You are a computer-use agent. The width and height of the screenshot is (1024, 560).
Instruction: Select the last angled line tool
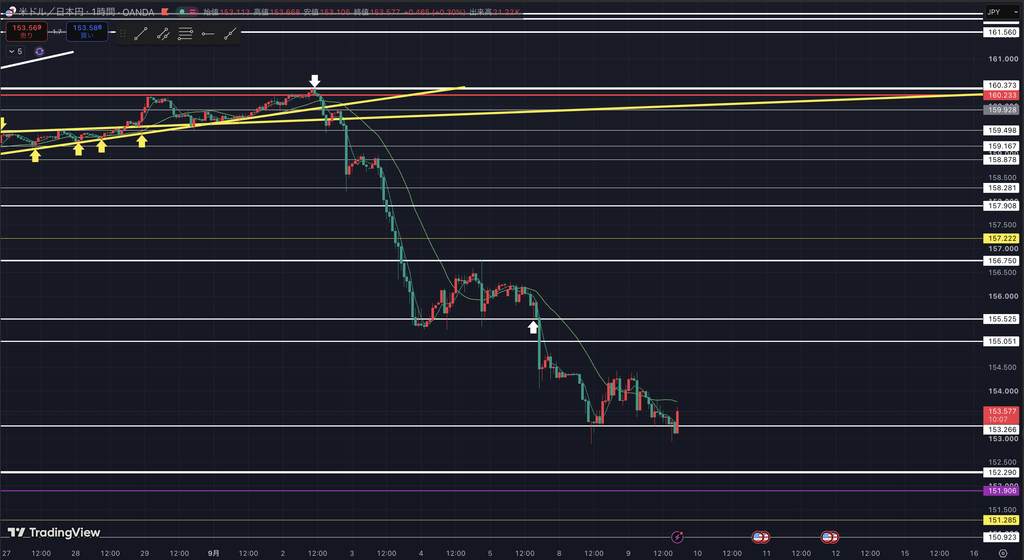pos(230,34)
